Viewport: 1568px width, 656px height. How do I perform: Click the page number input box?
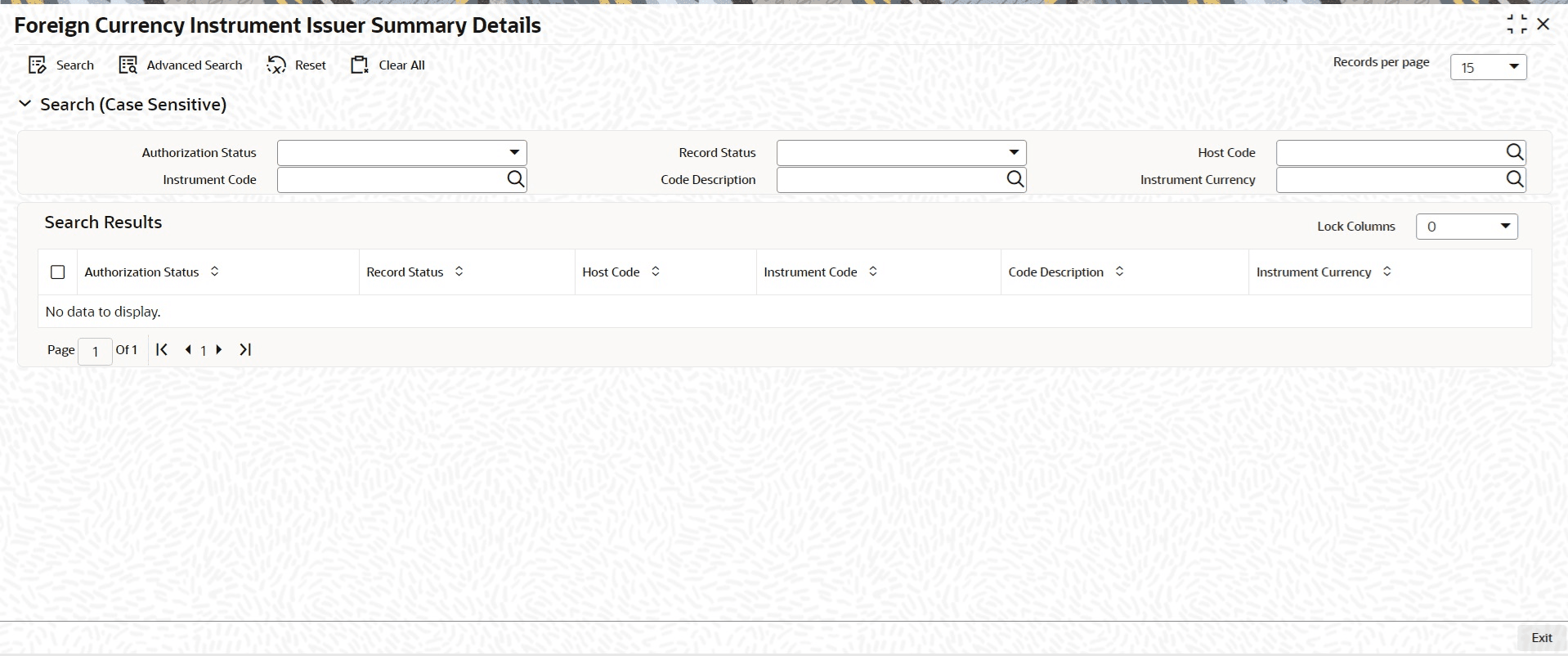click(95, 351)
